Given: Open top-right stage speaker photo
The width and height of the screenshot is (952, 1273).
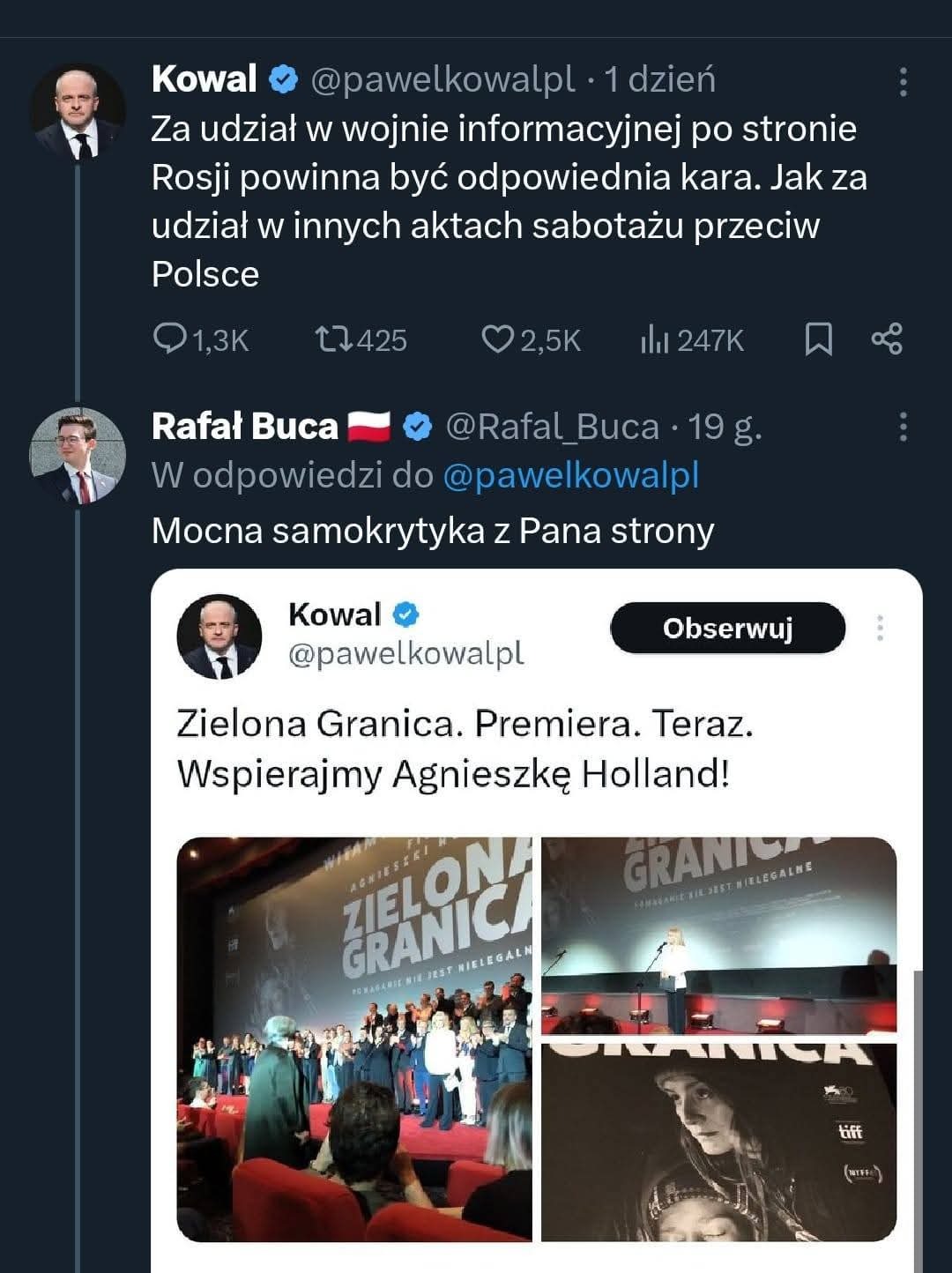Looking at the screenshot, I should pyautogui.click(x=718, y=934).
